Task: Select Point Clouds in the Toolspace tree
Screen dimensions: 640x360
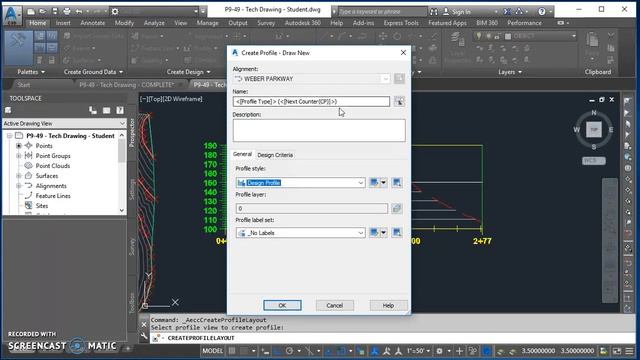Action: [x=52, y=166]
